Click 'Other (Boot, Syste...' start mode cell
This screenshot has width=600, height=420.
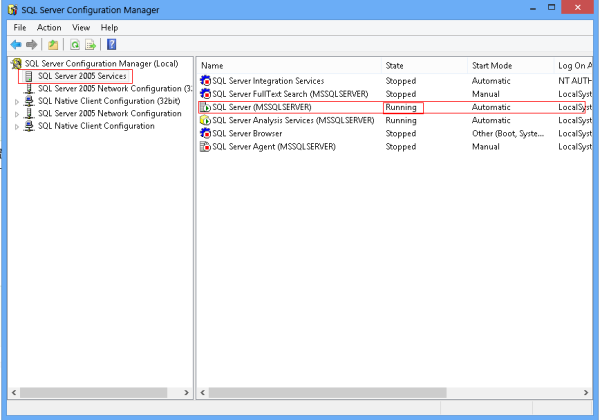[x=508, y=133]
